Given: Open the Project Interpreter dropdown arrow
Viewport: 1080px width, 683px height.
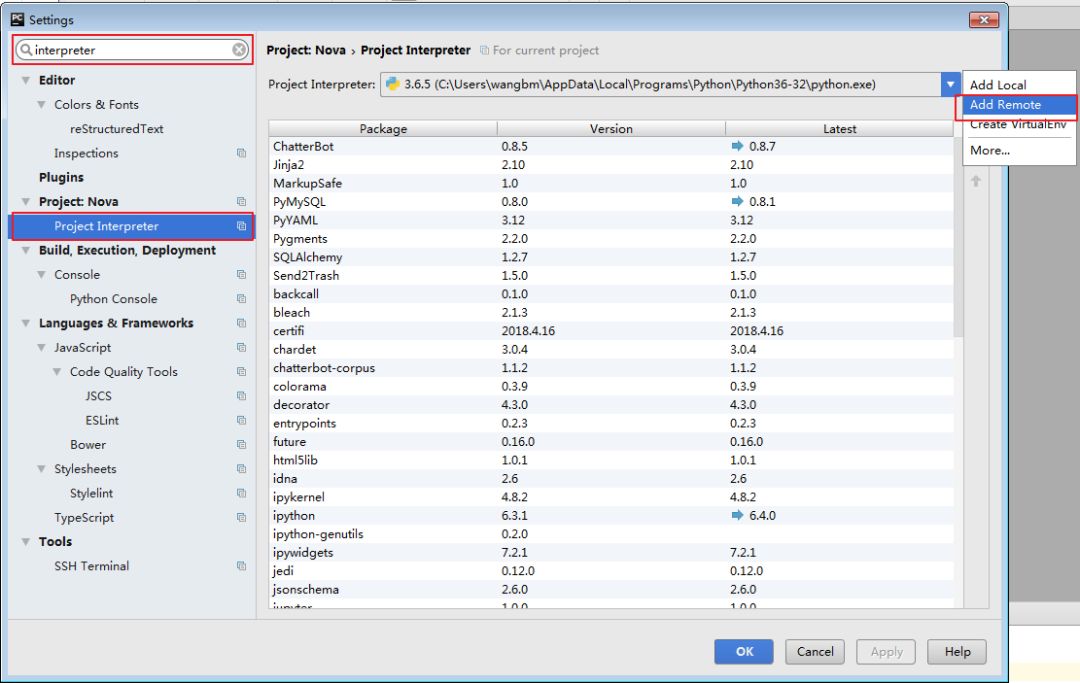Looking at the screenshot, I should (950, 84).
